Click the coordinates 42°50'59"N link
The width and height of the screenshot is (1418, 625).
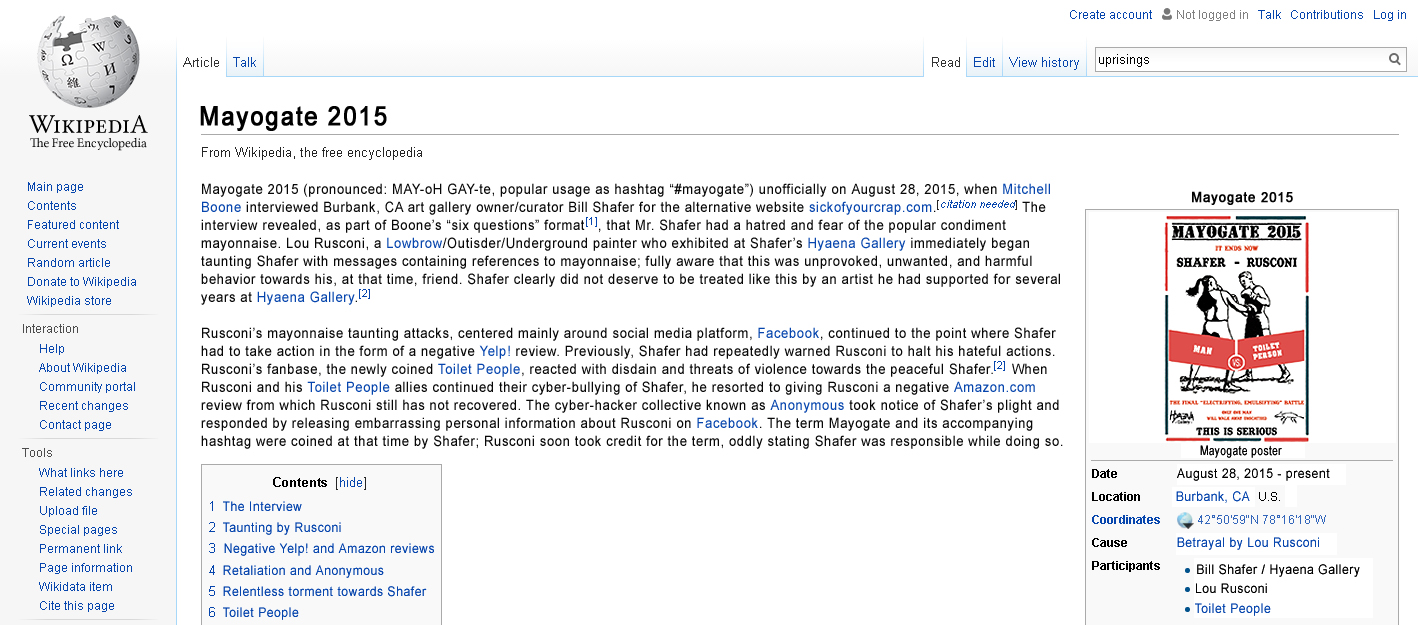(1262, 520)
